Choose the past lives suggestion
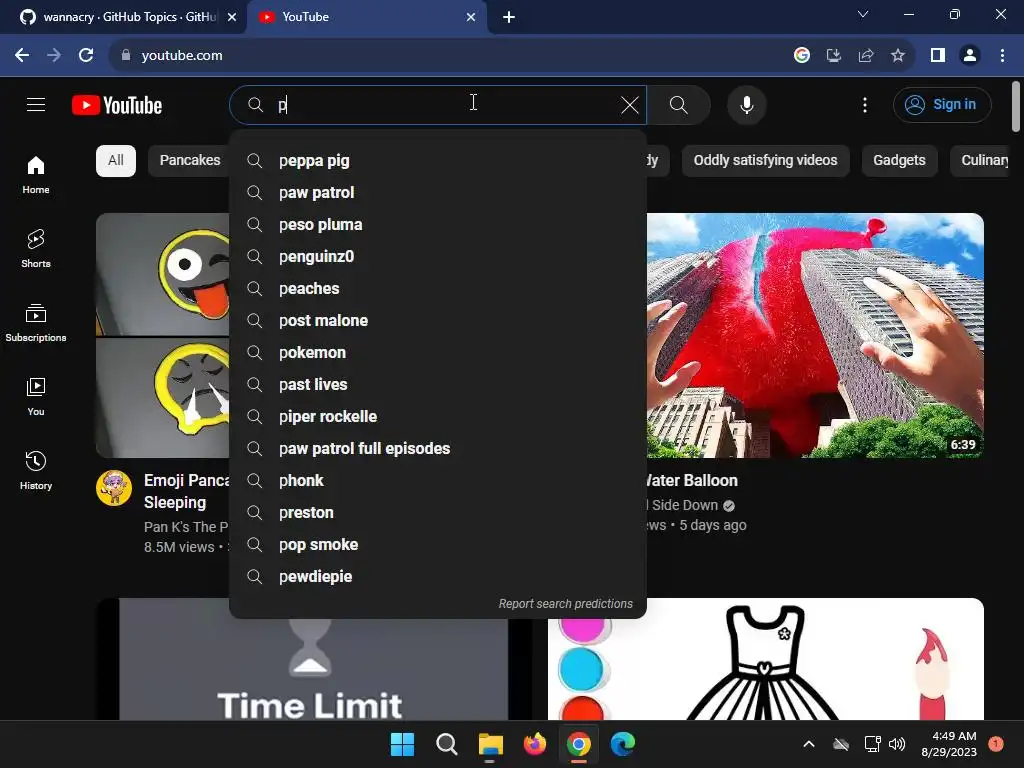The height and width of the screenshot is (768, 1024). click(x=438, y=385)
